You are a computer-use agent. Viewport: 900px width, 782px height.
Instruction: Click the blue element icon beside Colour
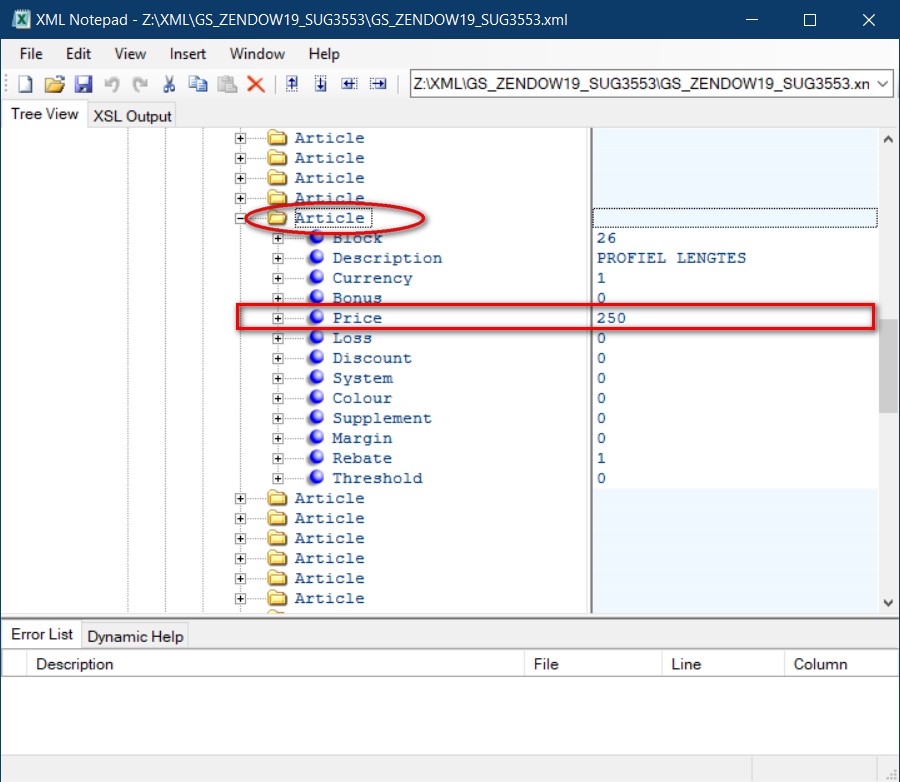tap(316, 397)
